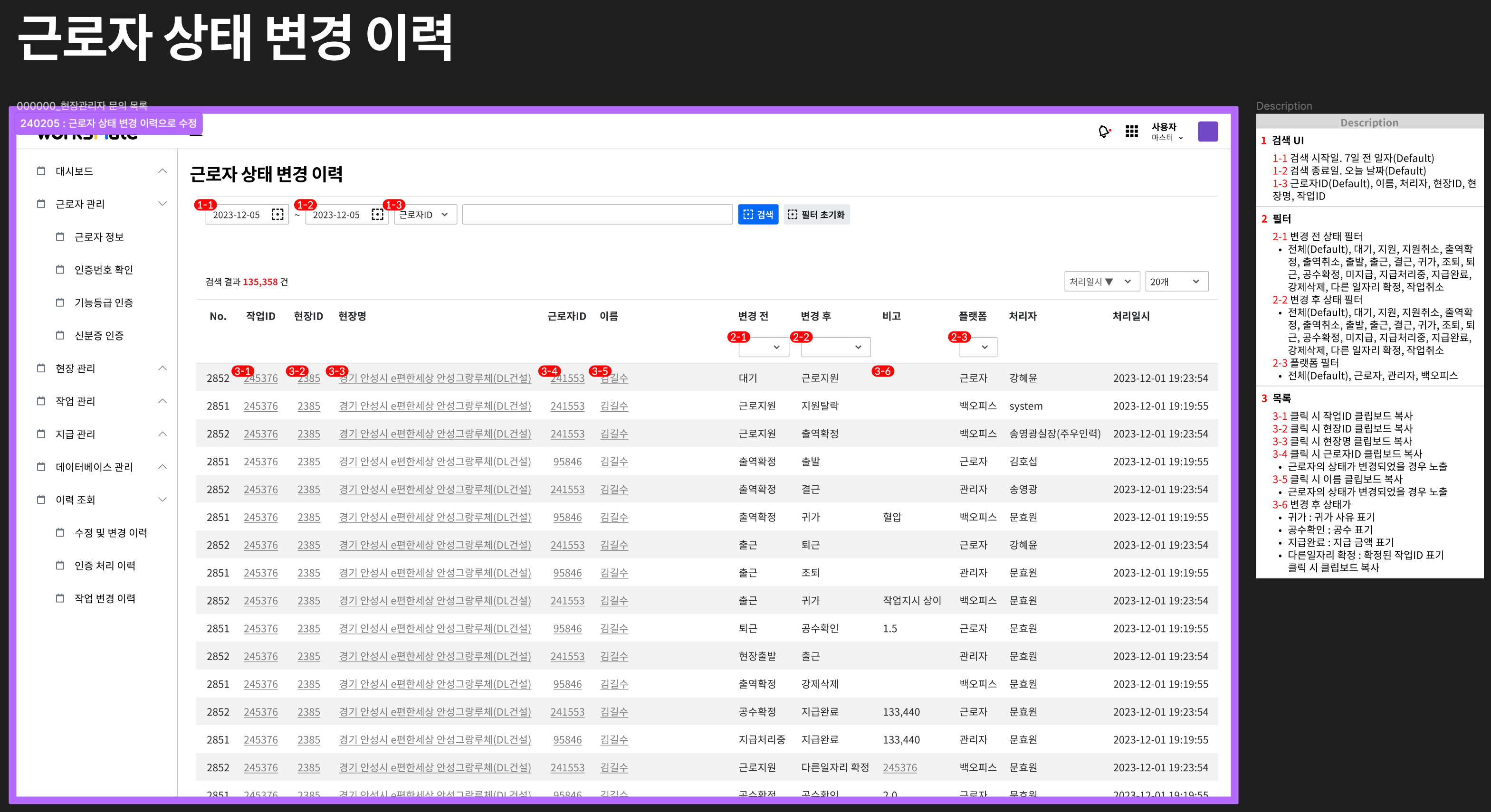Click the 근로자 관리 menu icon
This screenshot has width=1491, height=812.
pyautogui.click(x=41, y=204)
